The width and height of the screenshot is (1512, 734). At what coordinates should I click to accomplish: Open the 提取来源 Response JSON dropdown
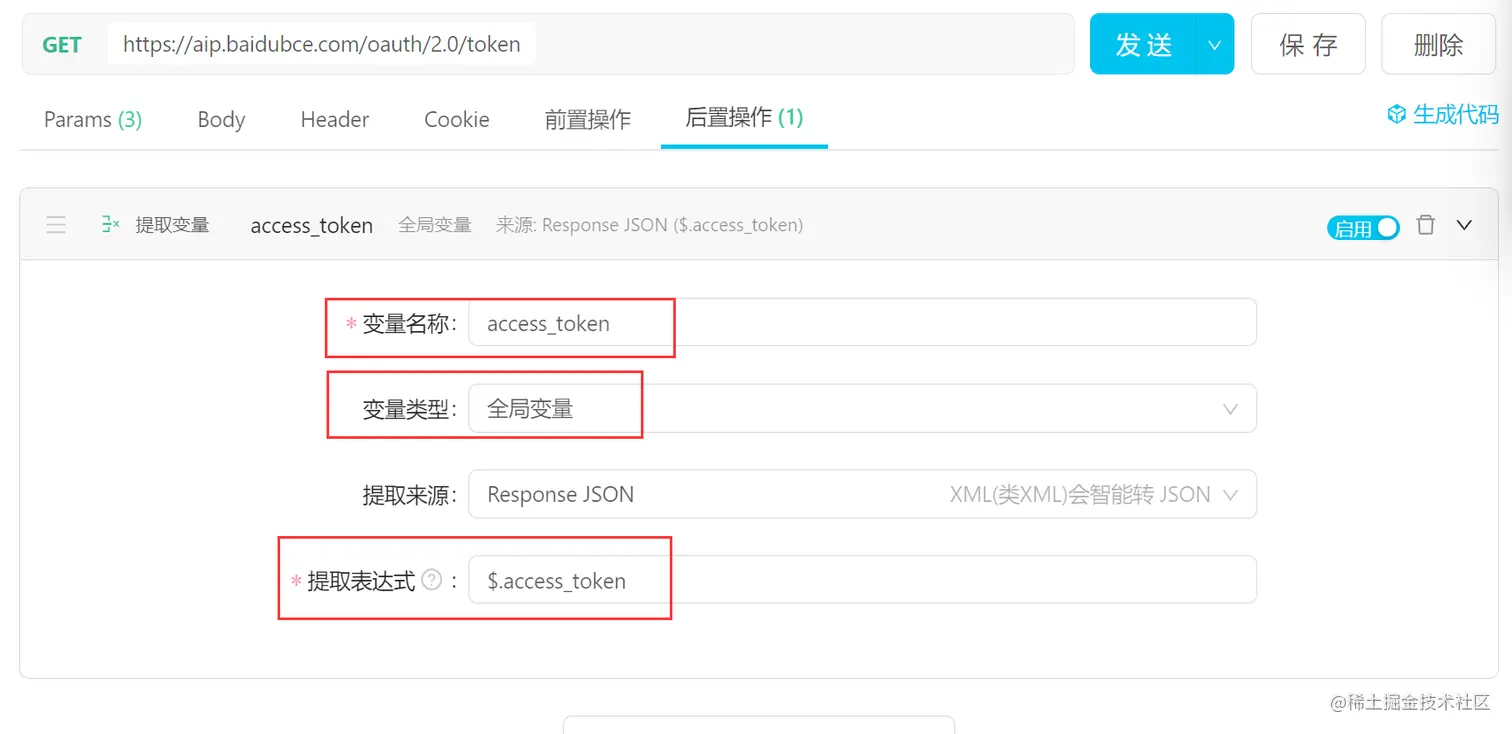click(x=862, y=494)
